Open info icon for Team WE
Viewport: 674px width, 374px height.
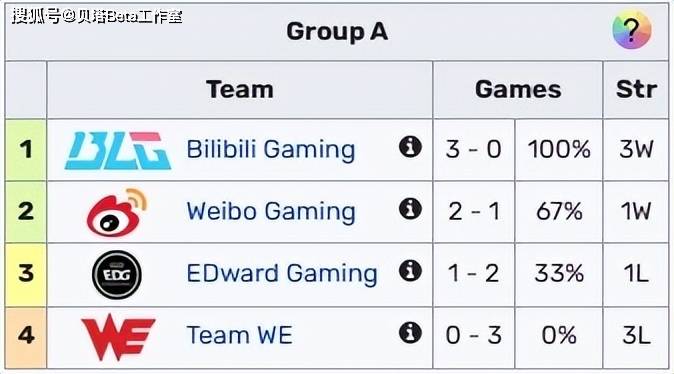pyautogui.click(x=410, y=333)
